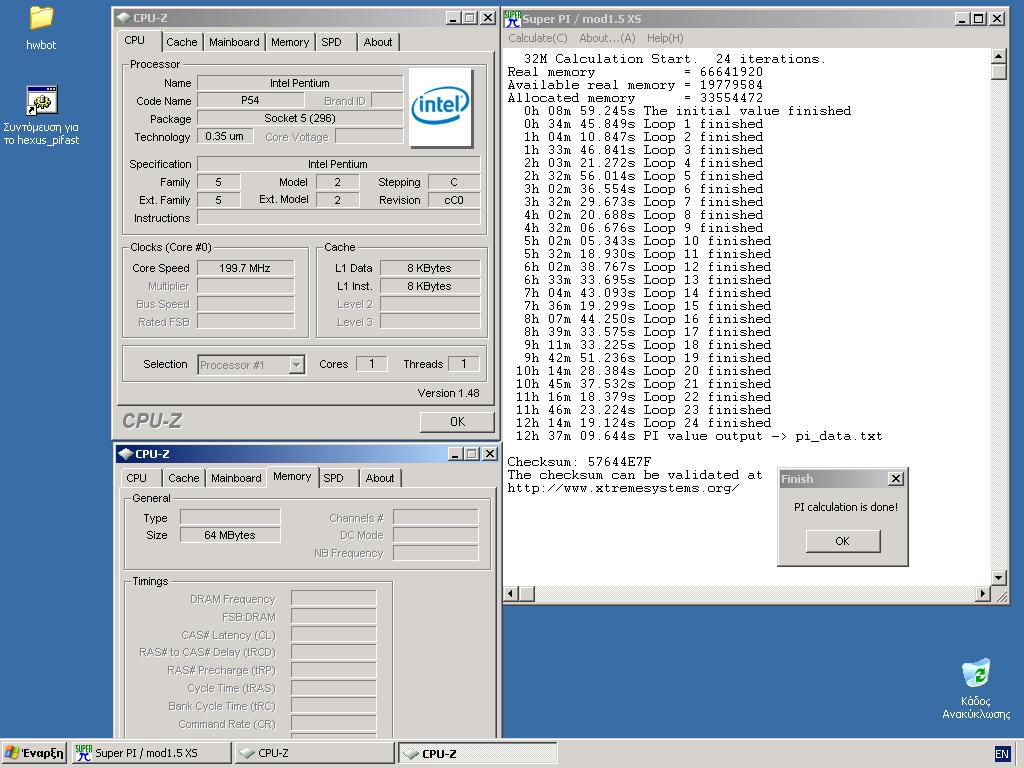This screenshot has width=1024, height=768.
Task: Open Mainboard tab in bottom CPU-Z
Action: pos(236,478)
